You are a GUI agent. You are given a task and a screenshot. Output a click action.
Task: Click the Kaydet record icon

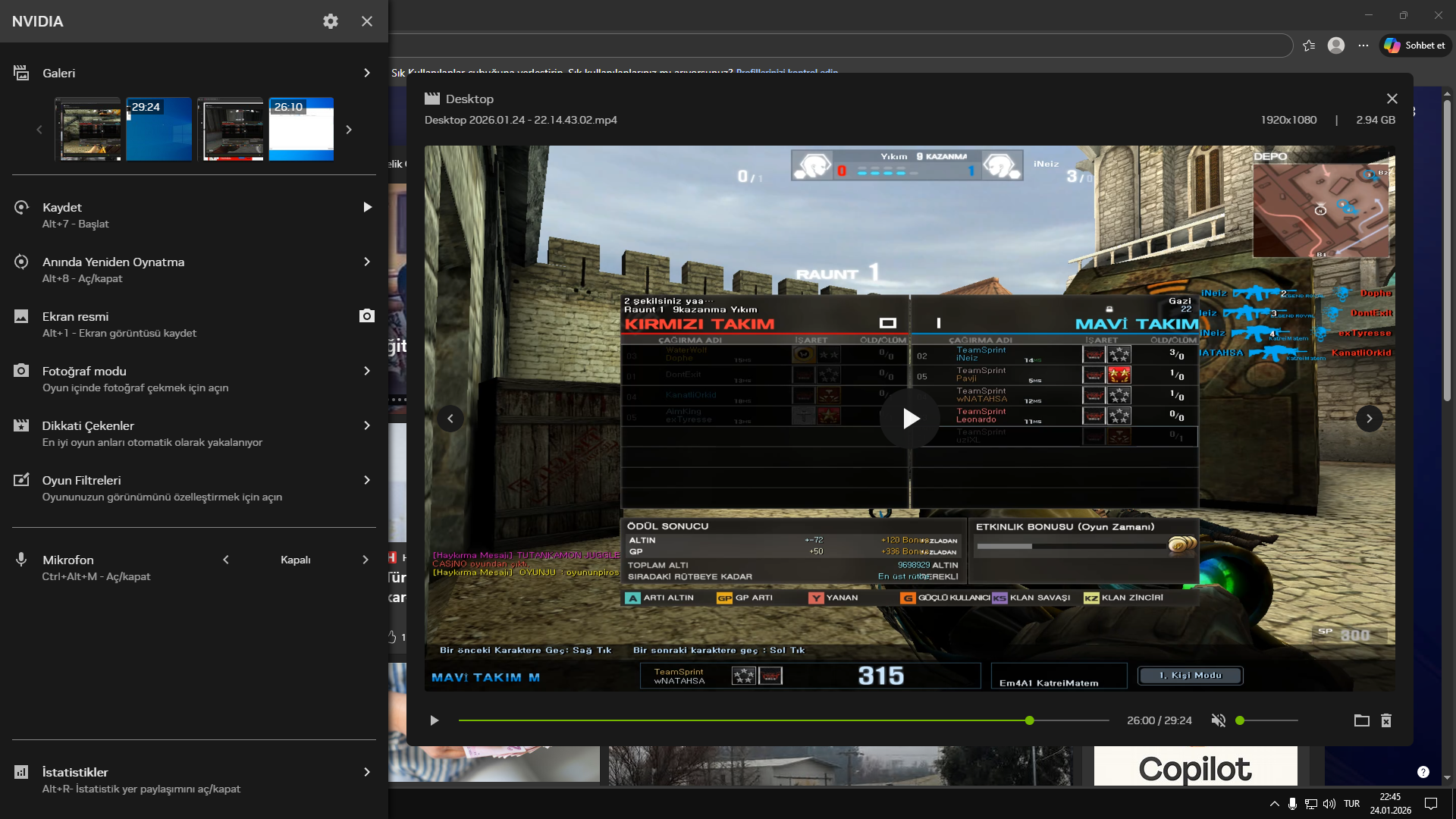[21, 207]
